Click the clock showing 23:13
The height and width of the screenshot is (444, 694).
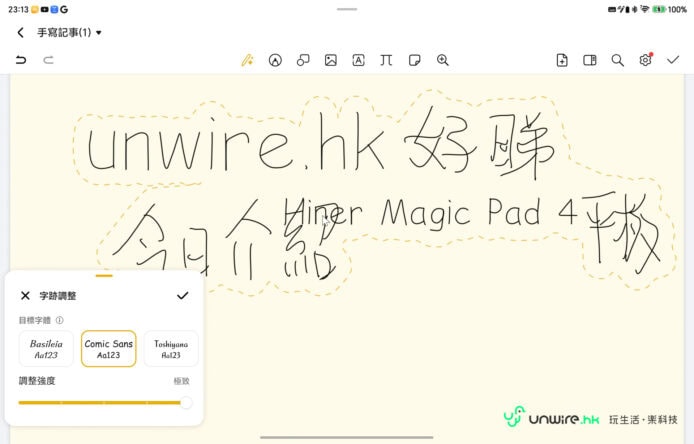pyautogui.click(x=18, y=9)
